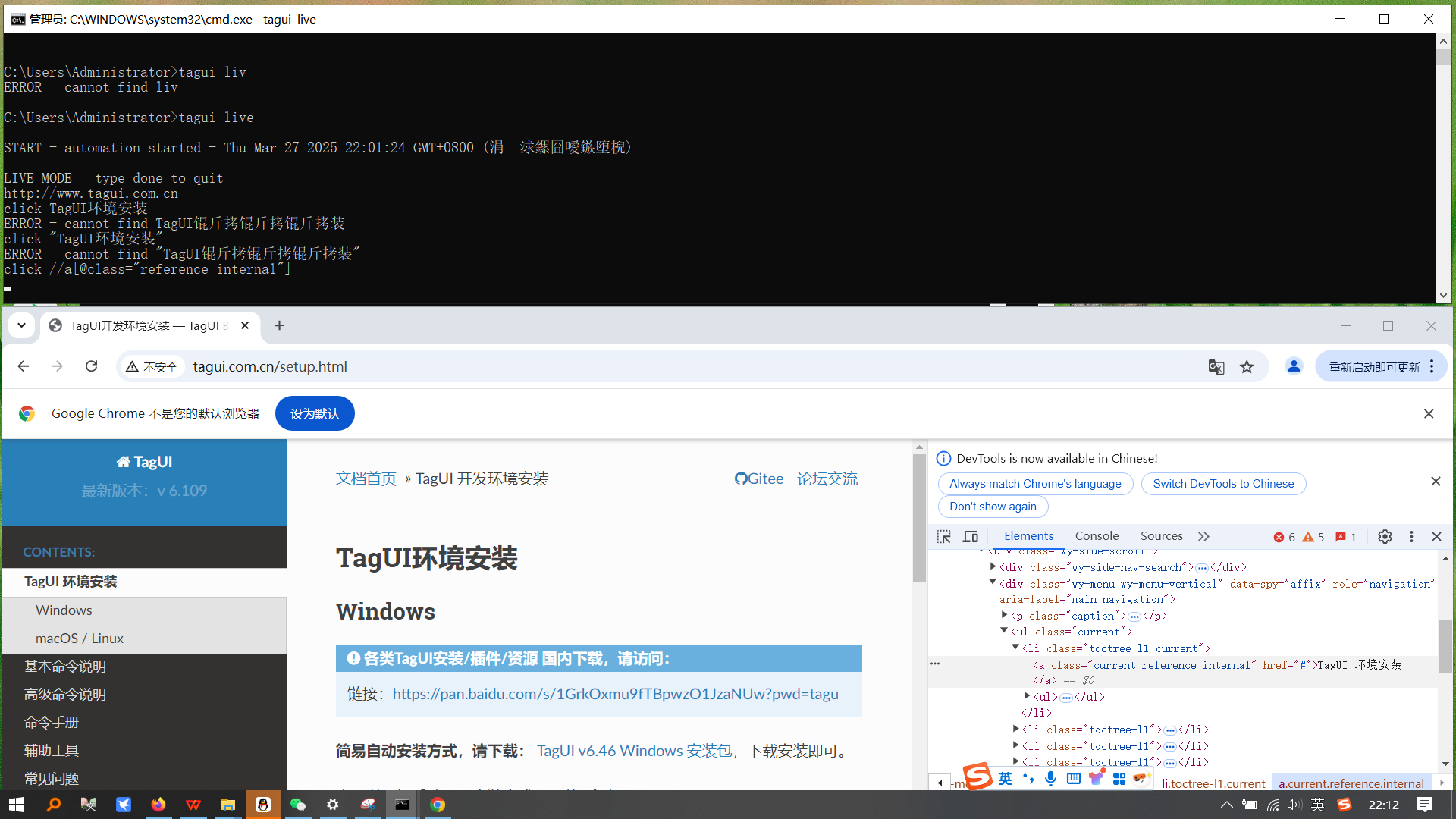The image size is (1456, 819).
Task: Click Always match Chrome's language button
Action: (1035, 484)
